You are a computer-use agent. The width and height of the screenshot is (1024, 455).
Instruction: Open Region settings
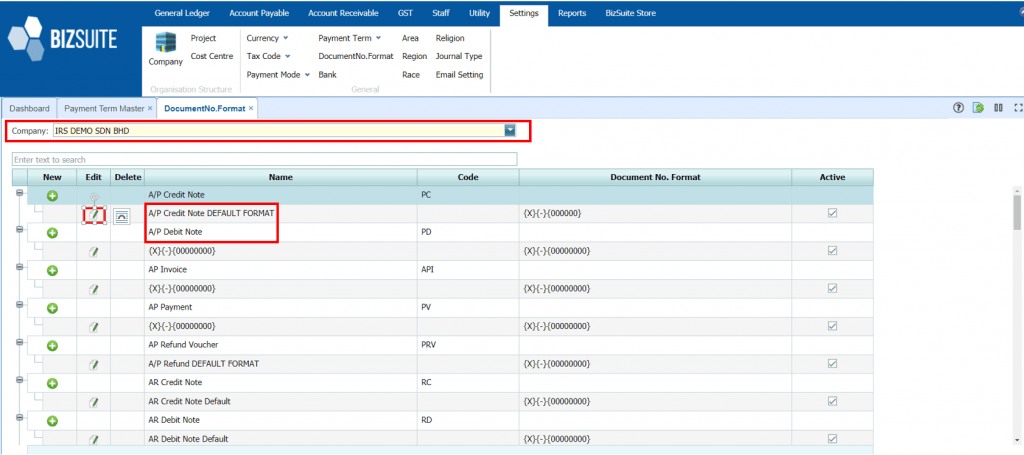[x=415, y=56]
